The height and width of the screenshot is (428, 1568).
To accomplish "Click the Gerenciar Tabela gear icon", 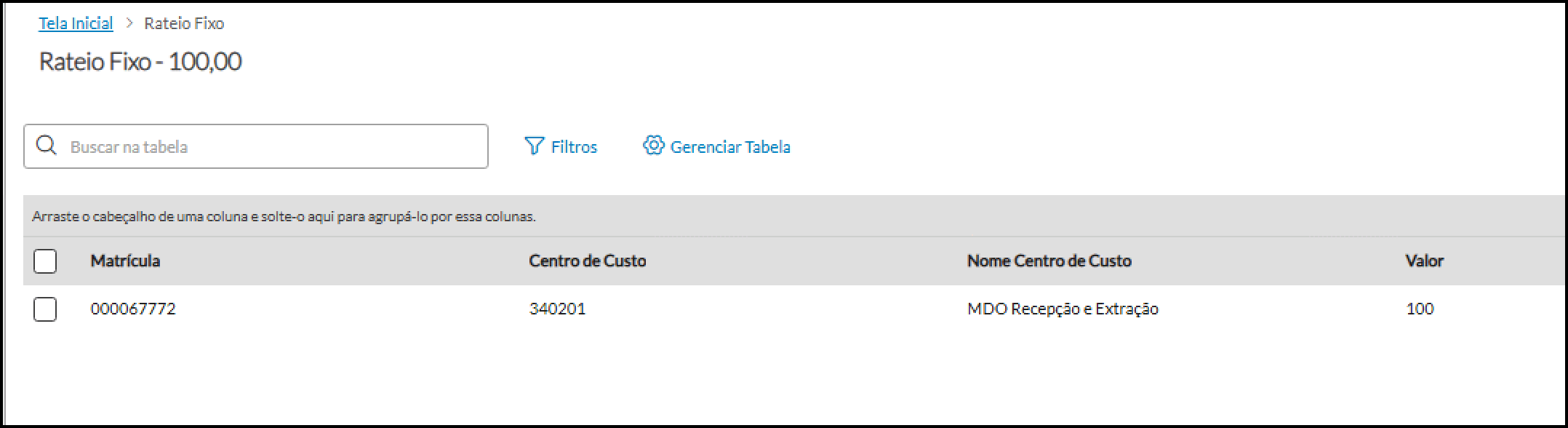I will [653, 146].
